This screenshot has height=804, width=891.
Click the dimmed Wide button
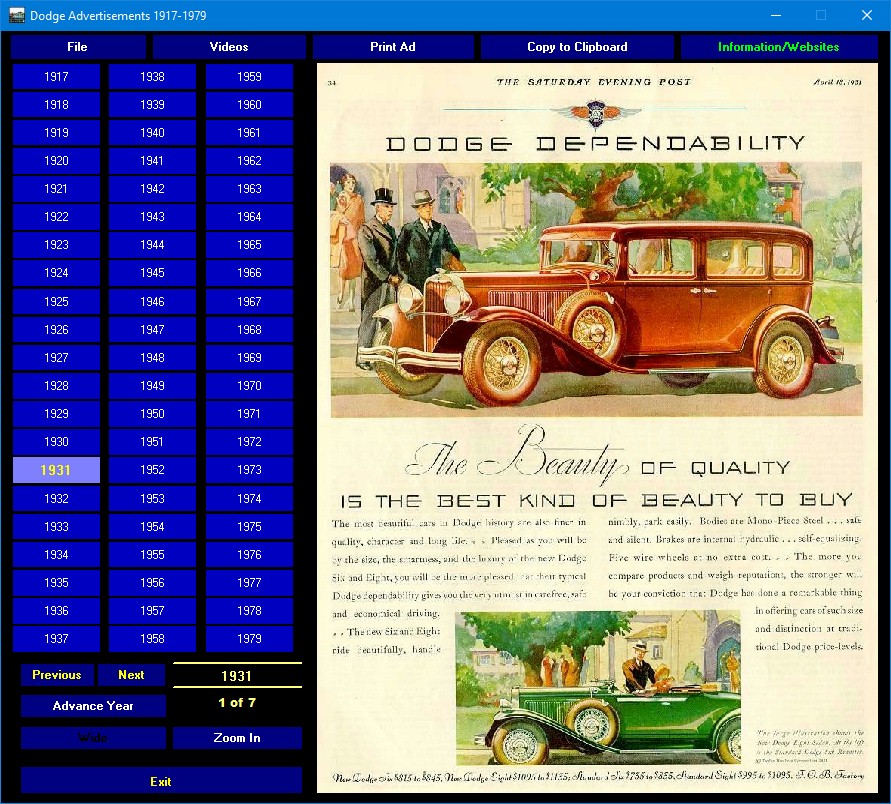pos(93,738)
